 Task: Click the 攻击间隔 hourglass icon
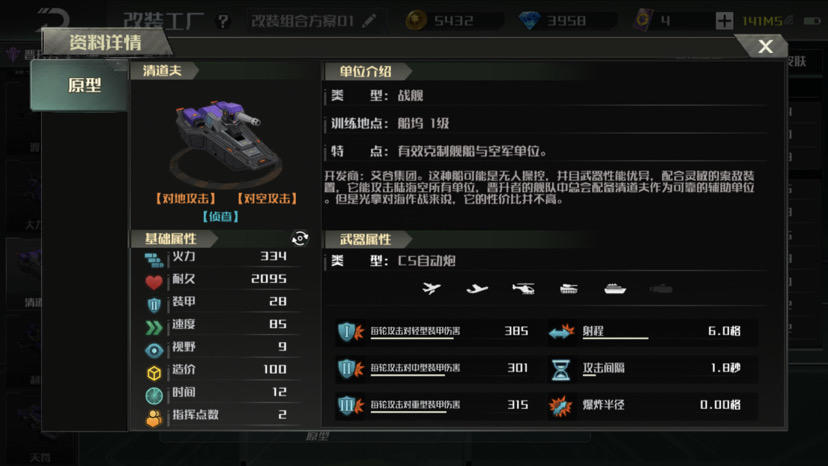pos(561,369)
